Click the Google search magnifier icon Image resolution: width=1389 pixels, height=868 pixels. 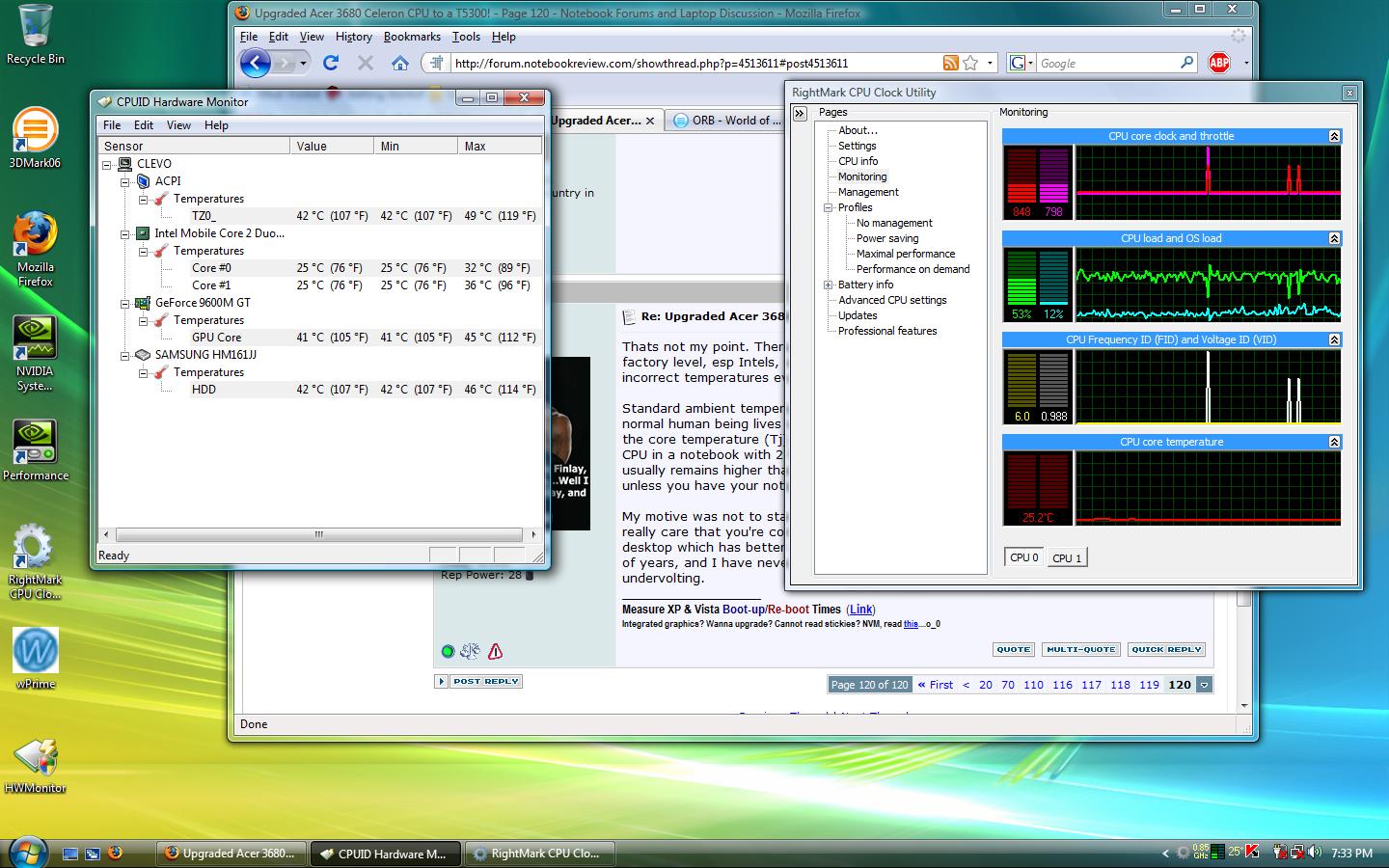[1186, 63]
